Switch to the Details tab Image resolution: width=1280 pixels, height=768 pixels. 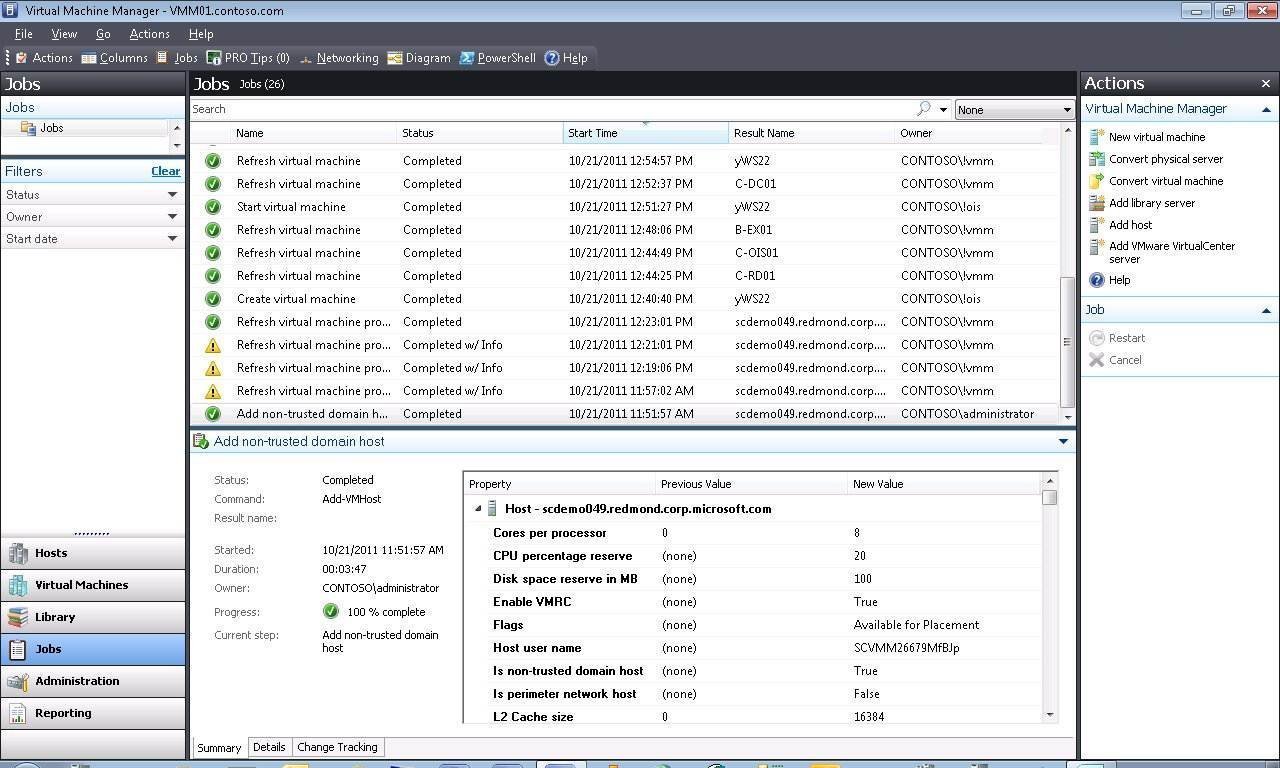click(269, 747)
